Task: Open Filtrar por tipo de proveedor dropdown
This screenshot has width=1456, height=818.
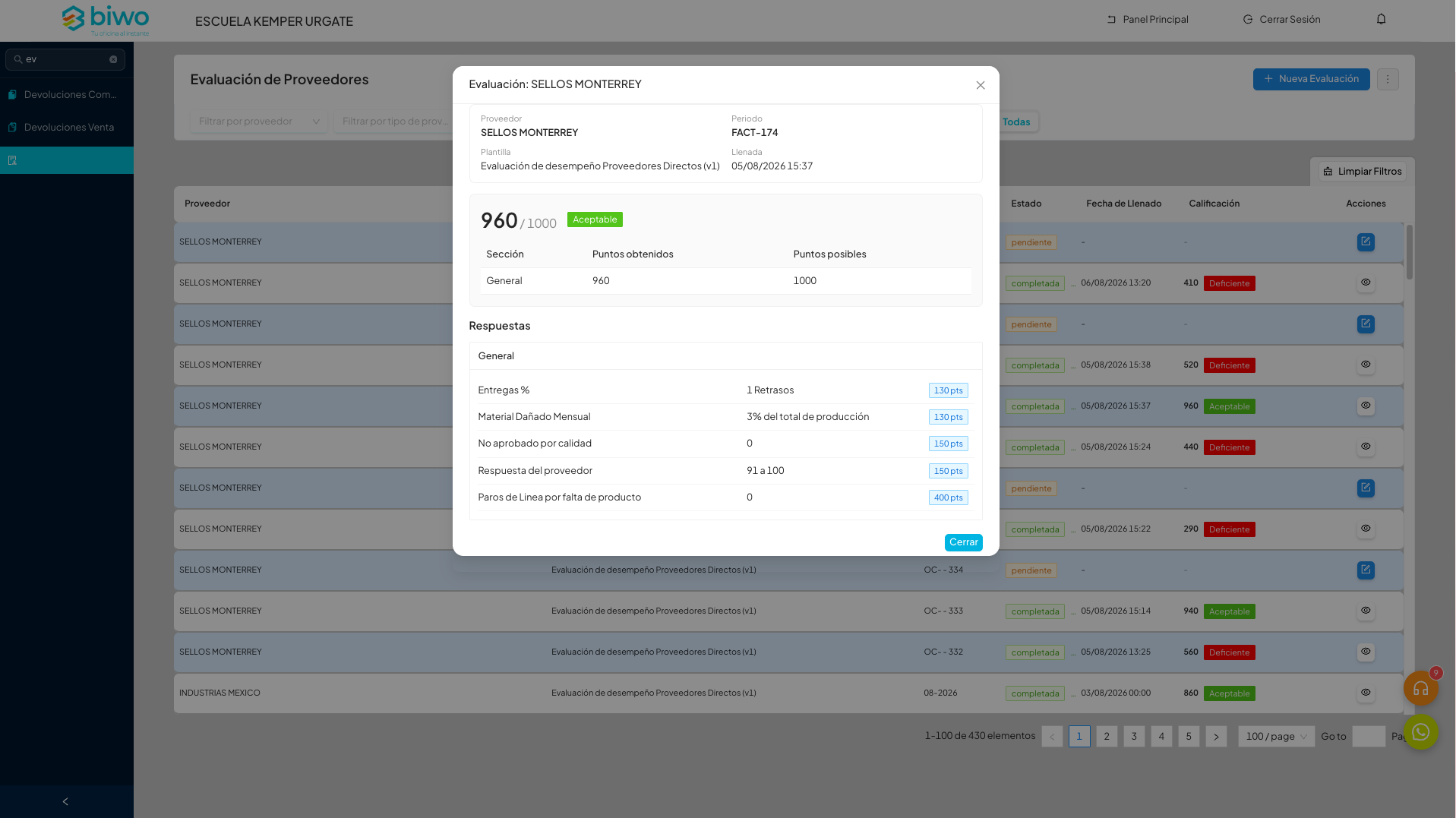Action: pyautogui.click(x=393, y=122)
